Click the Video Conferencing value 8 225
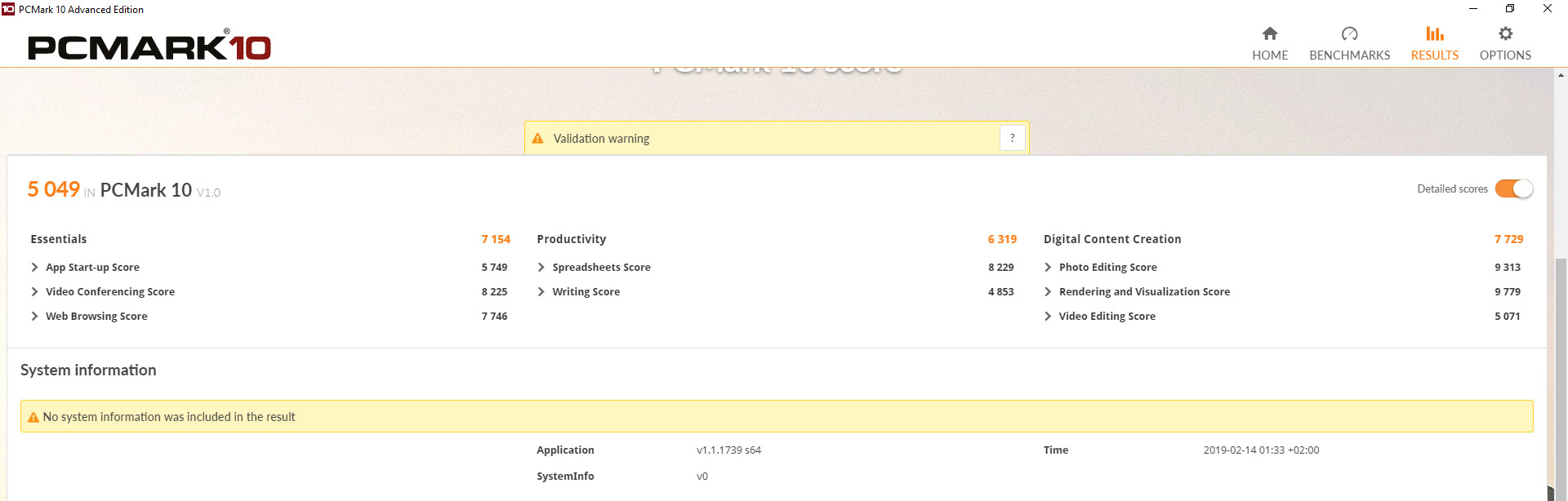Viewport: 1568px width, 501px height. (x=494, y=291)
